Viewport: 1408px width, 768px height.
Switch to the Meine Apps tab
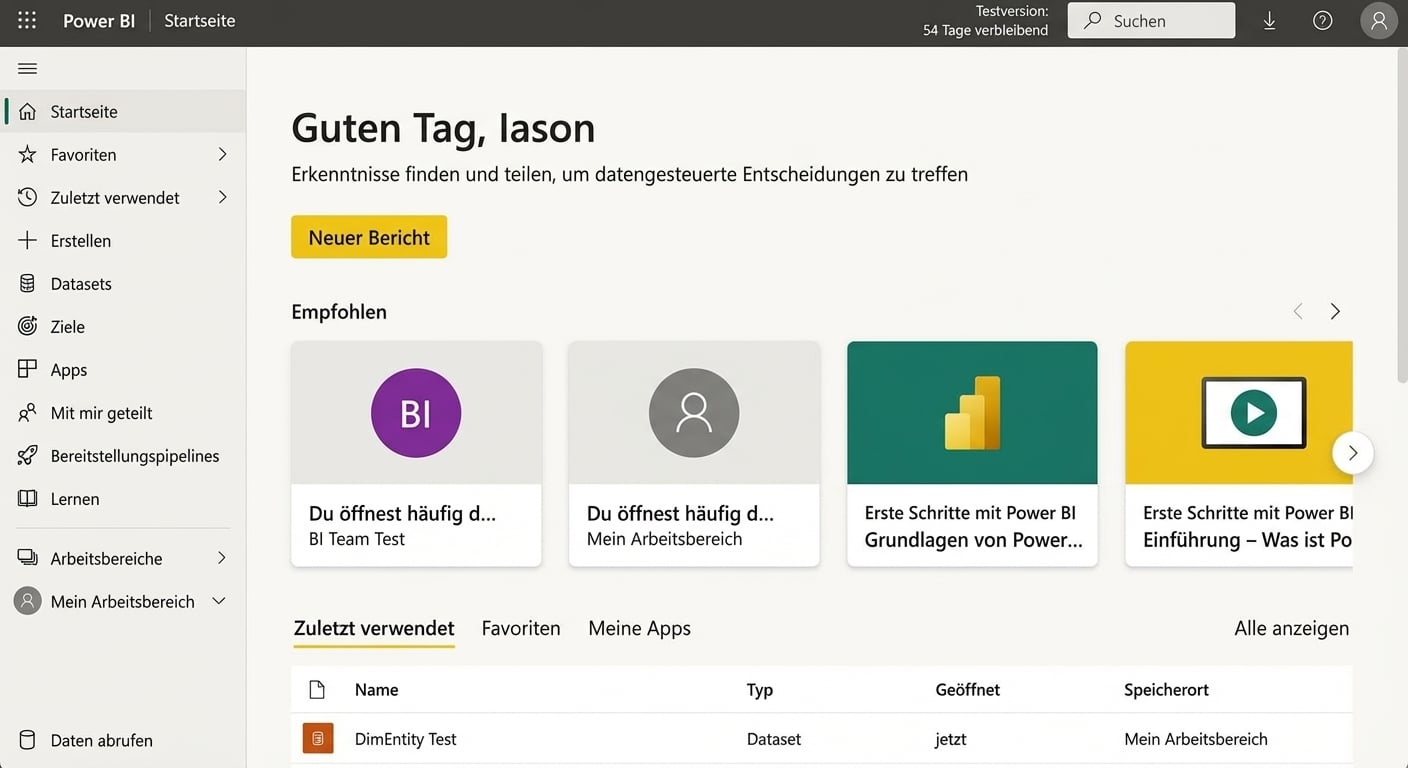pos(639,628)
